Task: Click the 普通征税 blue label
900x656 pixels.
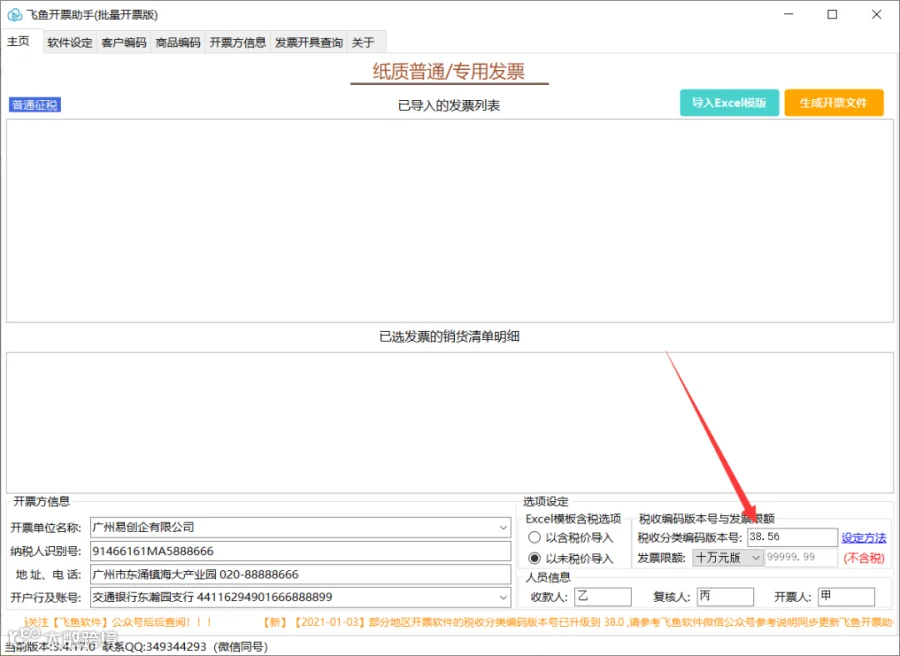Action: coord(35,105)
